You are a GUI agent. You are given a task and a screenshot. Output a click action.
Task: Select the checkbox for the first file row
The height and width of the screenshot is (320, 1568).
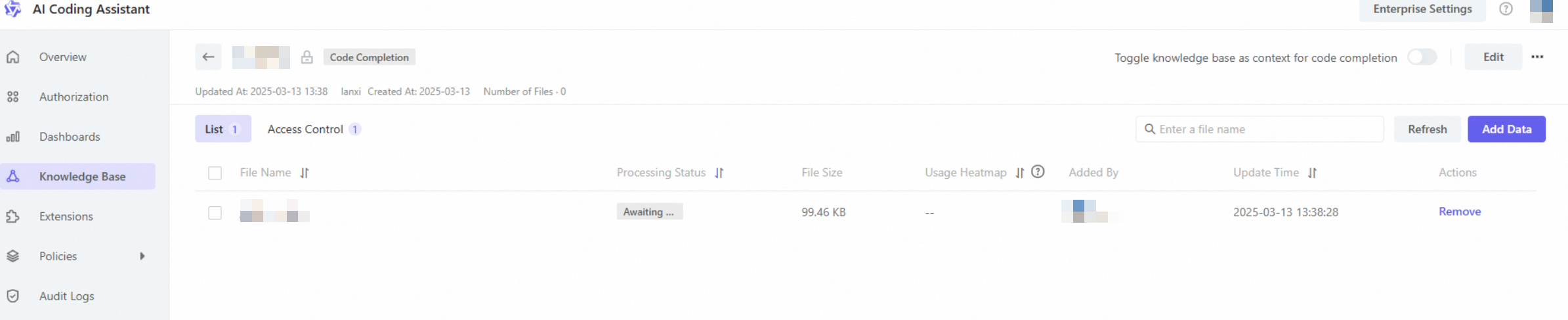tap(215, 213)
